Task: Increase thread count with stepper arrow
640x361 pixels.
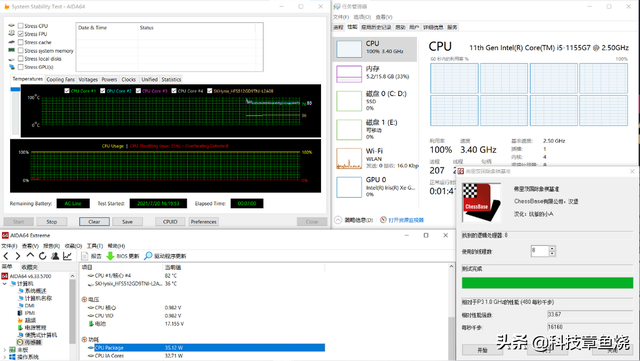Action: point(552,248)
